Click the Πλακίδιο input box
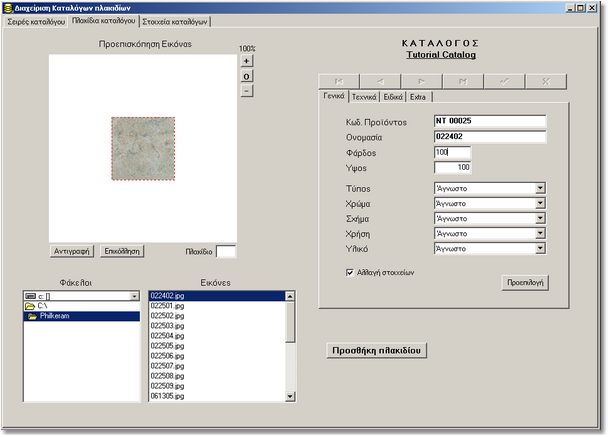This screenshot has width=608, height=437. (x=226, y=251)
